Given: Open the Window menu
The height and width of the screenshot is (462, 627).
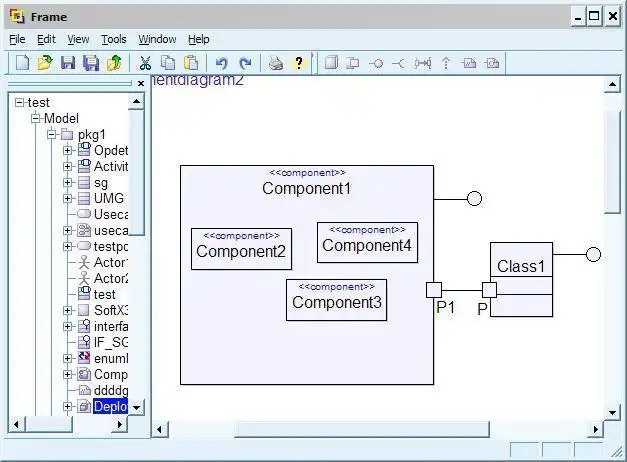Looking at the screenshot, I should pos(157,39).
